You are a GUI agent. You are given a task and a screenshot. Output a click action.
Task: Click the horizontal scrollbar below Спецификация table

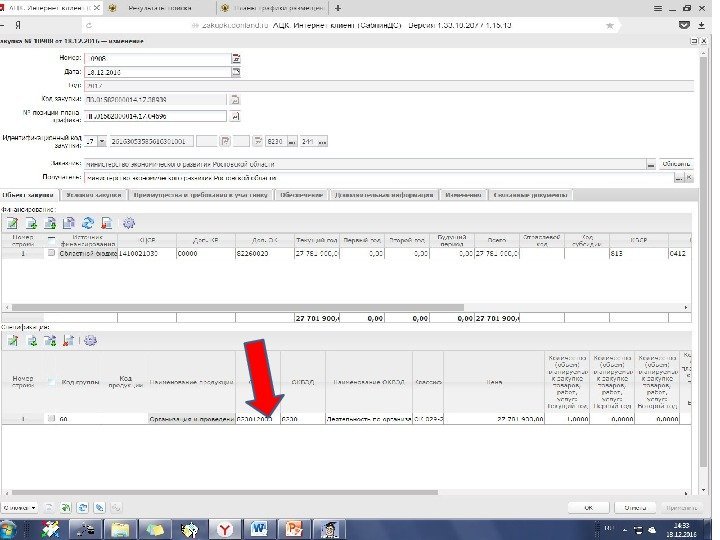pyautogui.click(x=225, y=493)
